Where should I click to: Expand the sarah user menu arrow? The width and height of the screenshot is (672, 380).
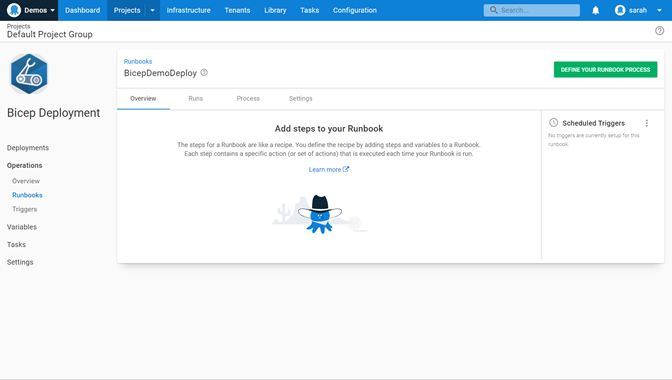pyautogui.click(x=659, y=10)
